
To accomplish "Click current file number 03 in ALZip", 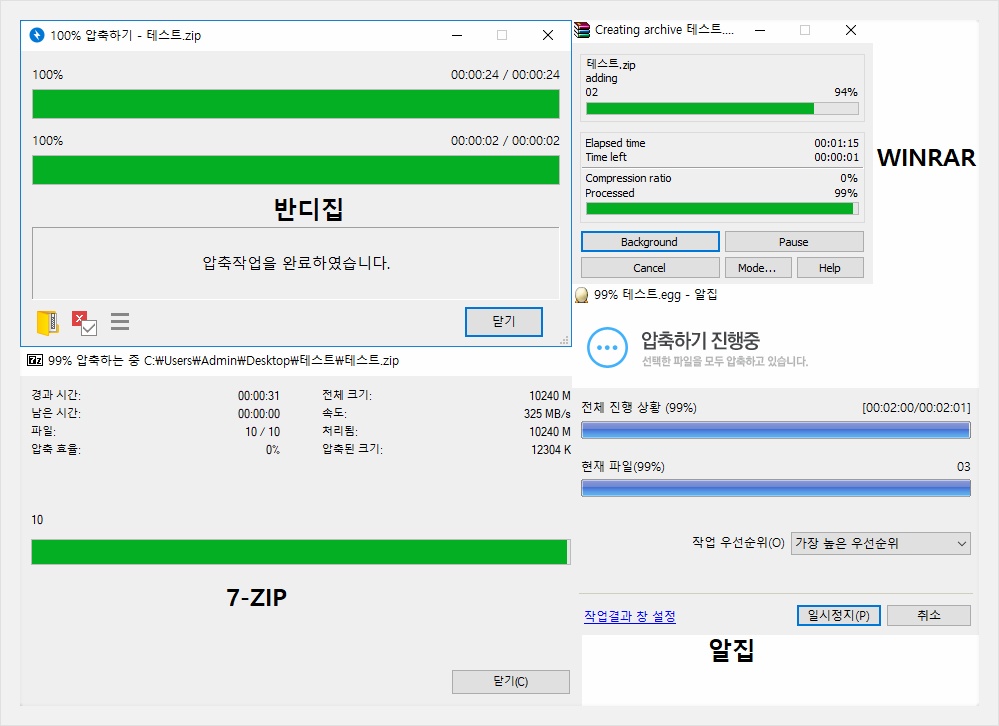I will click(x=963, y=467).
